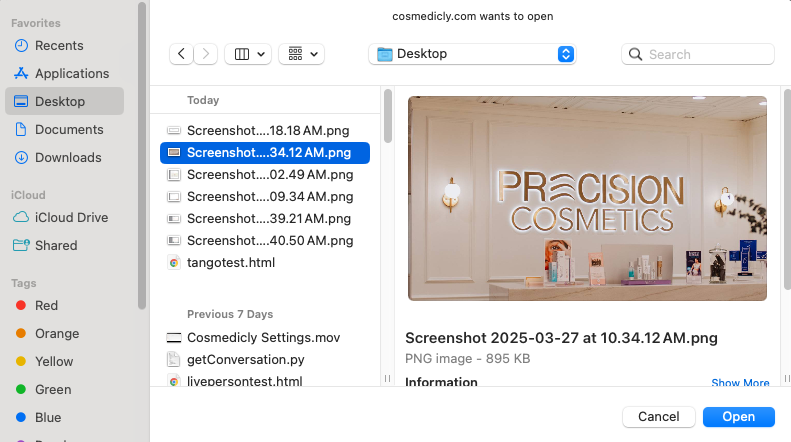Filter by the Yellow tag
Screen dimensions: 791x442
[65, 361]
